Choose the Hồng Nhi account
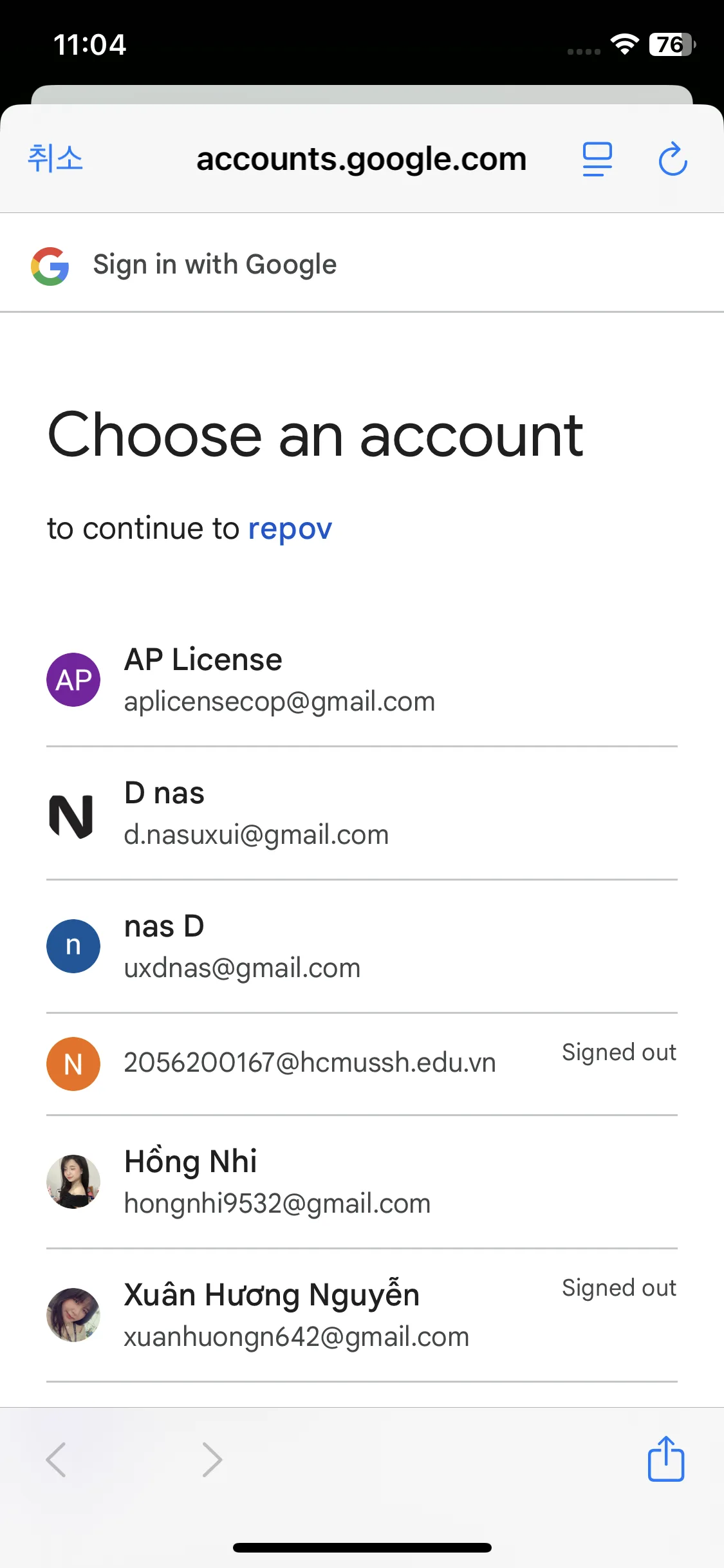724x1568 pixels. tap(277, 1182)
